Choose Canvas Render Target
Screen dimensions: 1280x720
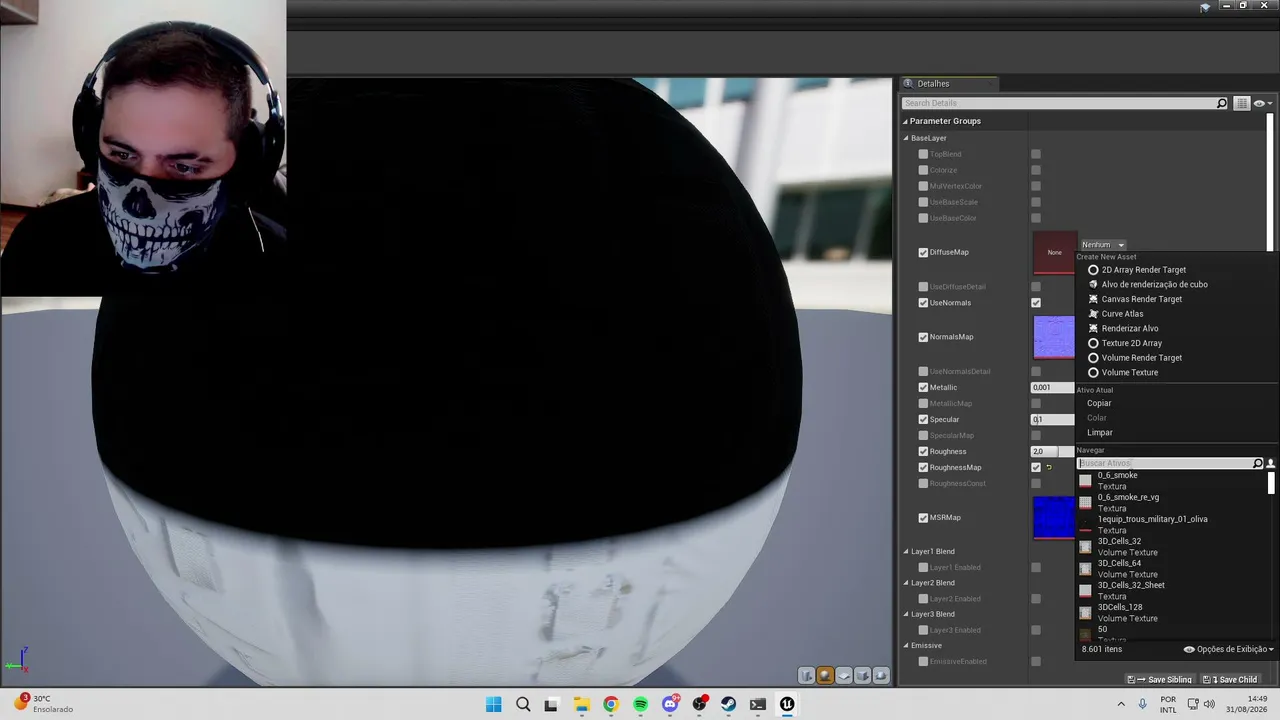coord(1141,299)
